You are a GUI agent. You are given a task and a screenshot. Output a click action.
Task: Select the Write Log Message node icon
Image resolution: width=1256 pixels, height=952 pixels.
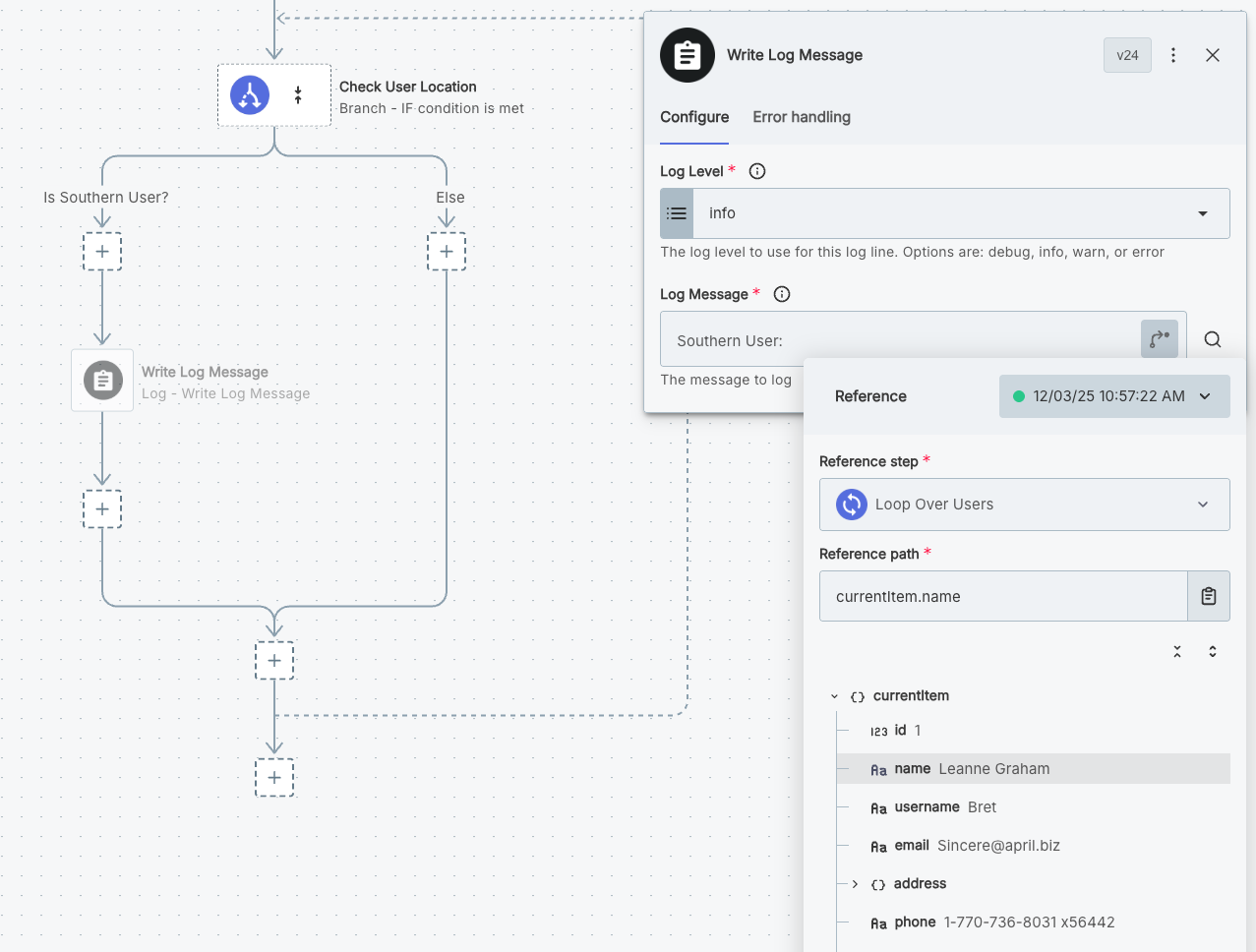tap(102, 381)
